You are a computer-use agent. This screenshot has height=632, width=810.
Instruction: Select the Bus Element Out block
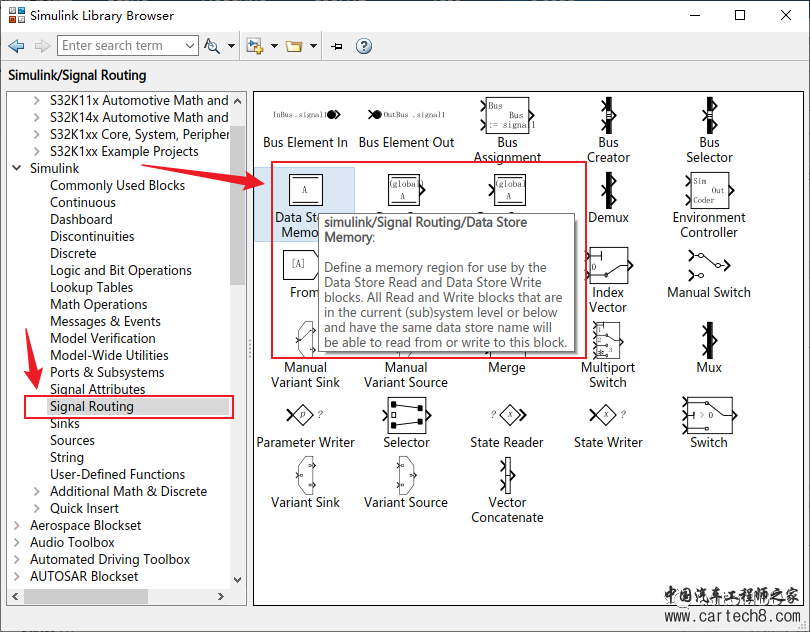pyautogui.click(x=406, y=124)
